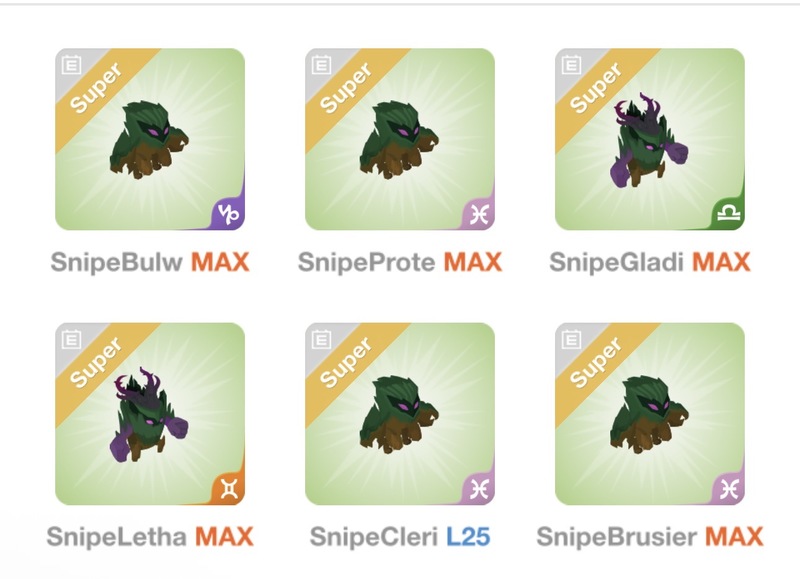
Task: Click the calendar event icon on SnipeGladi card
Action: [x=571, y=65]
